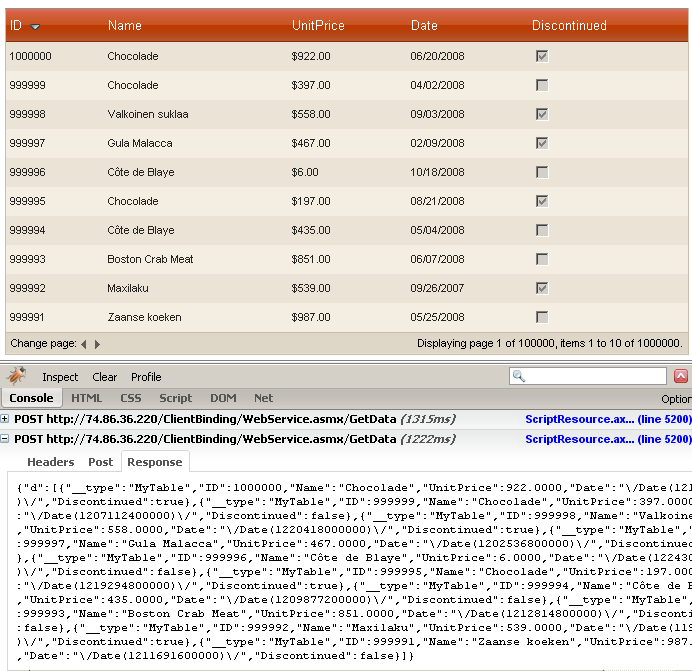Screen dimensions: 692x671
Task: Expand the first POST GetData request (1315ms)
Action: pyautogui.click(x=5, y=419)
